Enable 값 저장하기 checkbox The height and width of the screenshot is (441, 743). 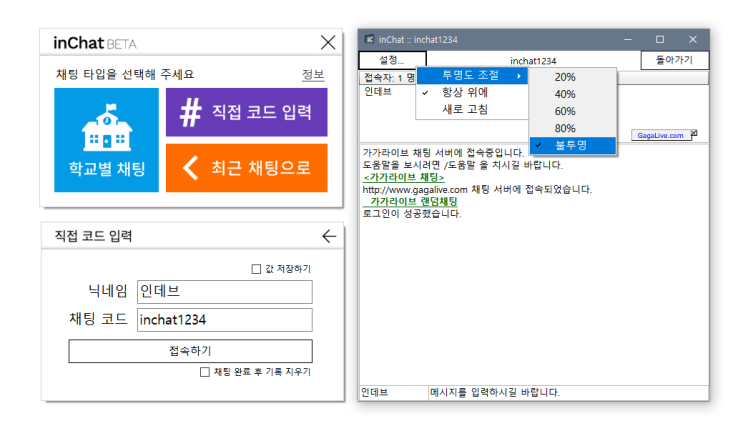tap(256, 269)
